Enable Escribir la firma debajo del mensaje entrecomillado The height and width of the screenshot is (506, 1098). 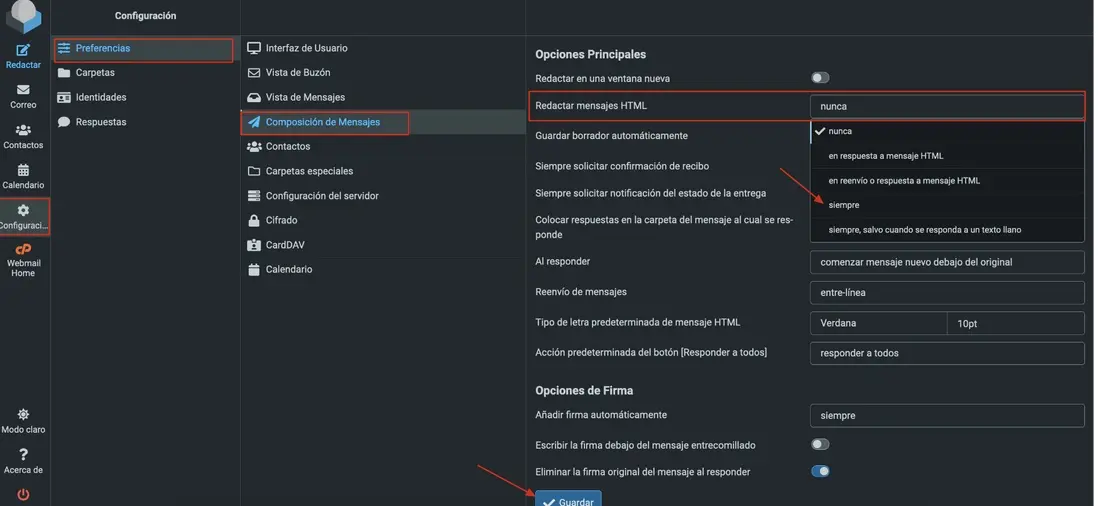click(820, 444)
